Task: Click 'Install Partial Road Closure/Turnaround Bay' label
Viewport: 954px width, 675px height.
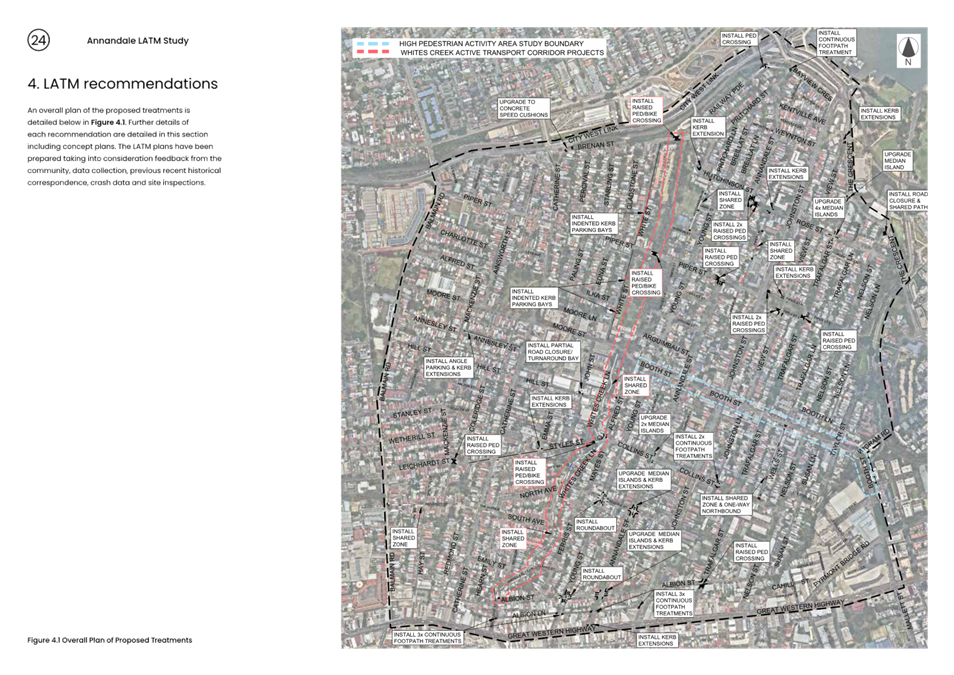Action: (553, 352)
